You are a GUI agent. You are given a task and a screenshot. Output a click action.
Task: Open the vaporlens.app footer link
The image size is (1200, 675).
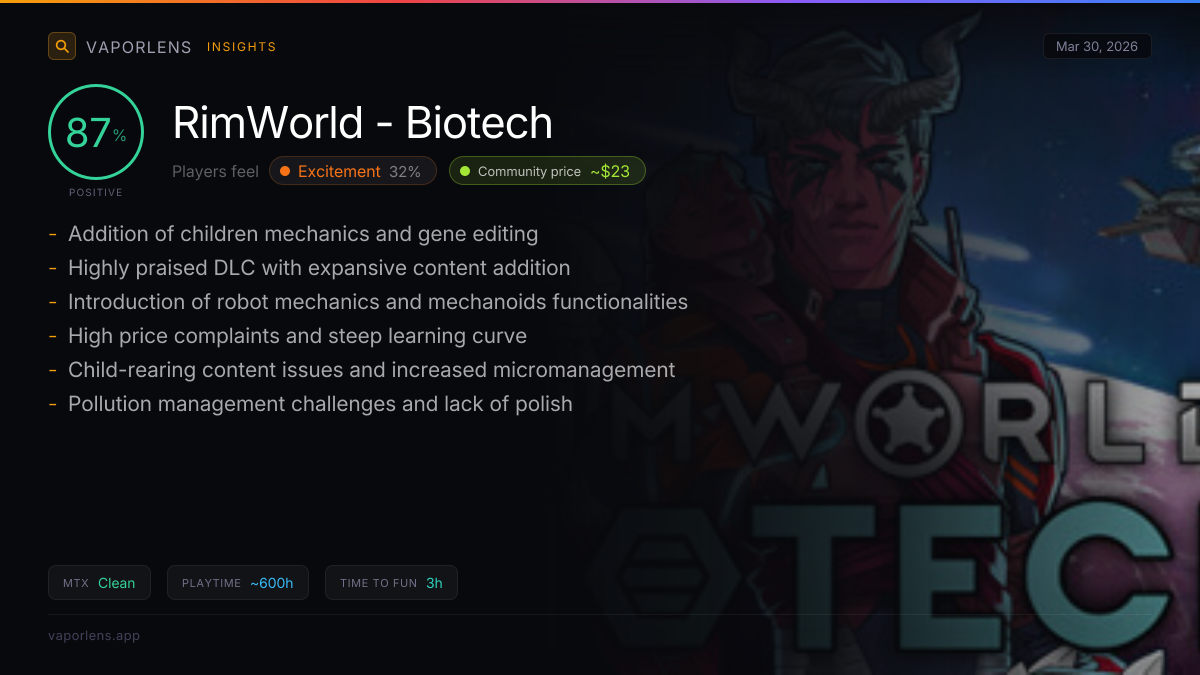point(94,635)
